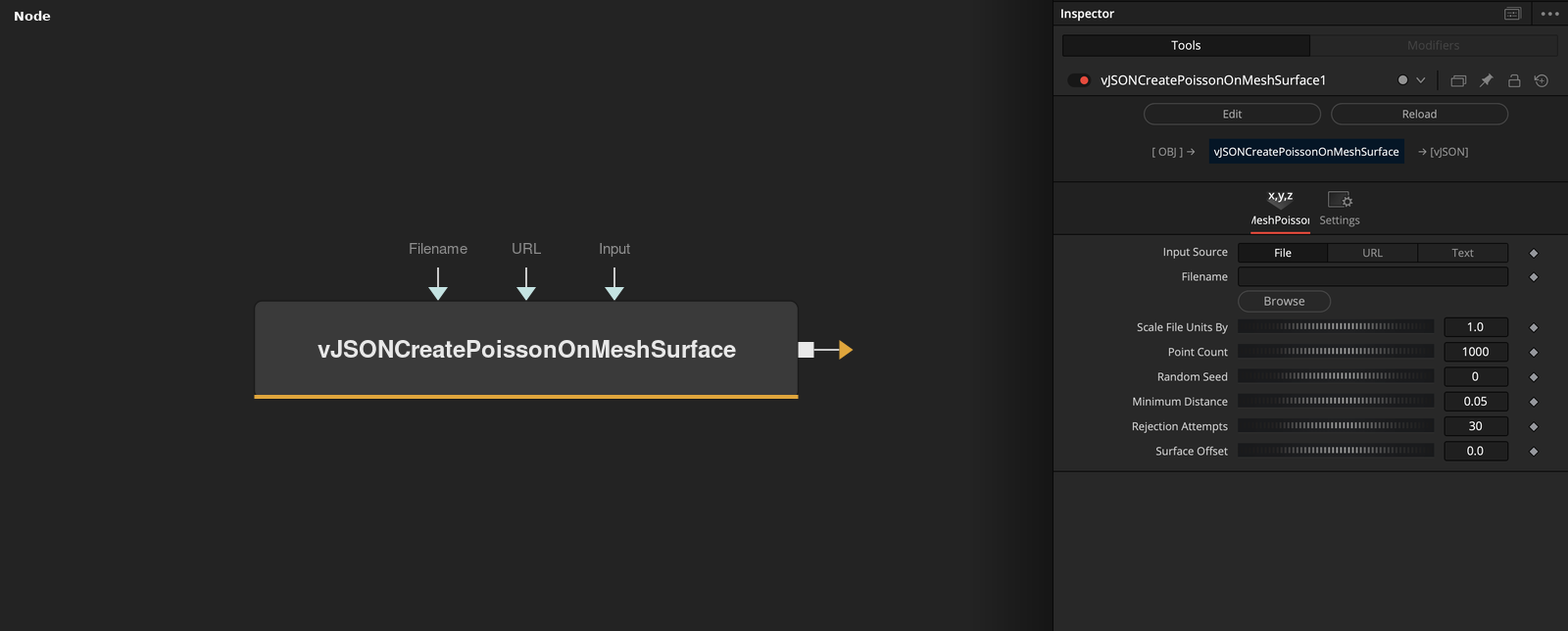
Task: Toggle keyframe diamond for Input Source
Action: pyautogui.click(x=1534, y=253)
